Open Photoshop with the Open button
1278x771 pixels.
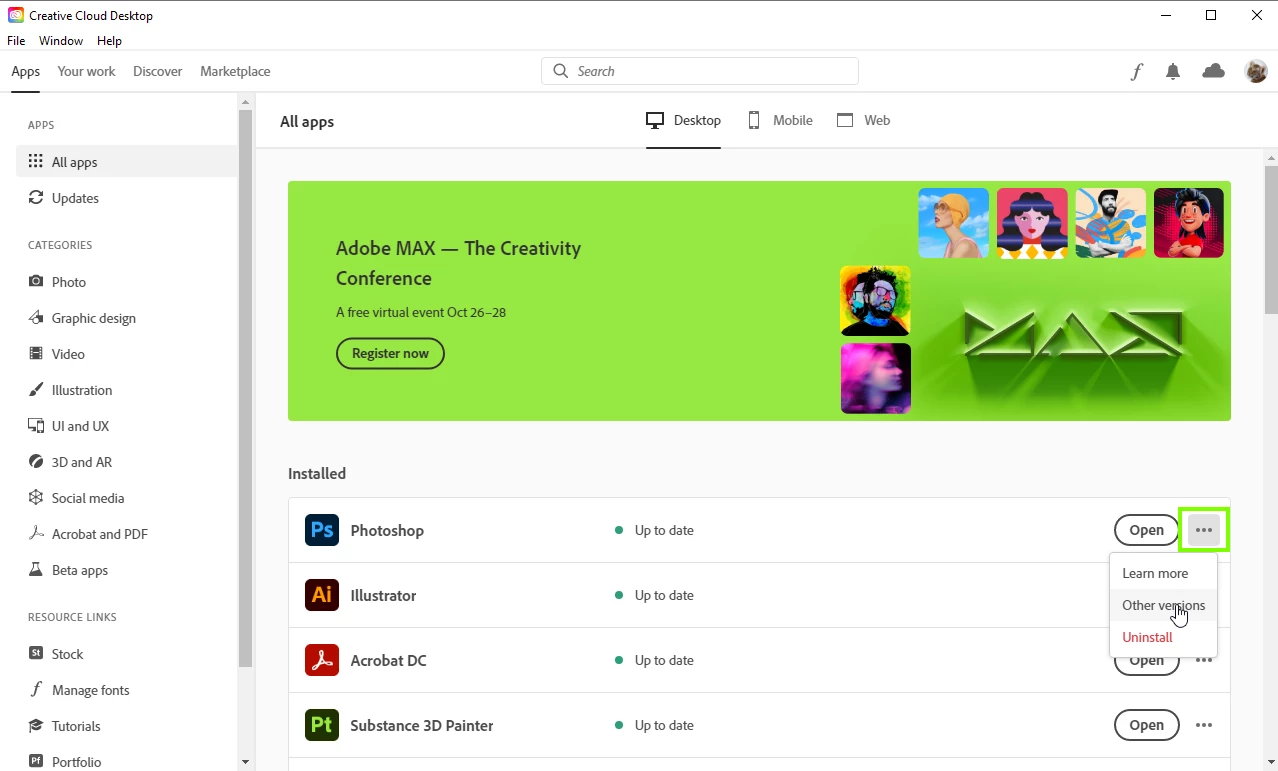click(x=1147, y=530)
